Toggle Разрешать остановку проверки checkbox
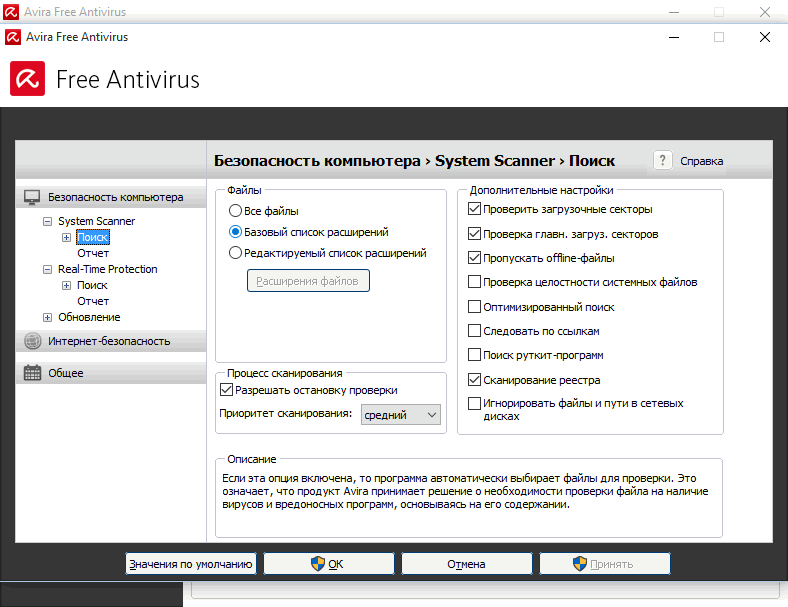This screenshot has width=788, height=607. pyautogui.click(x=226, y=389)
